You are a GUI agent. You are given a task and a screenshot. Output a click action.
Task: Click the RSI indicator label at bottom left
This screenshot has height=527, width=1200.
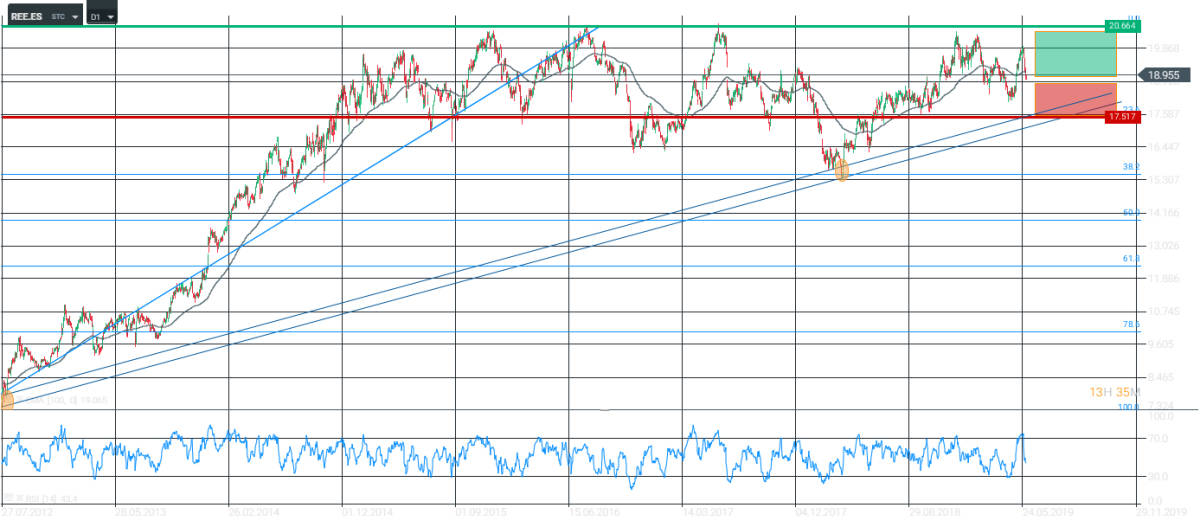pos(40,498)
